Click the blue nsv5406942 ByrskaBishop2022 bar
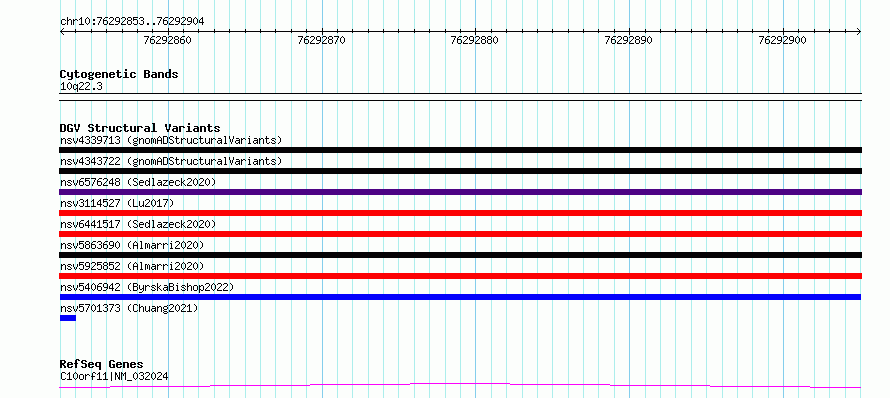This screenshot has width=890, height=398. click(460, 297)
